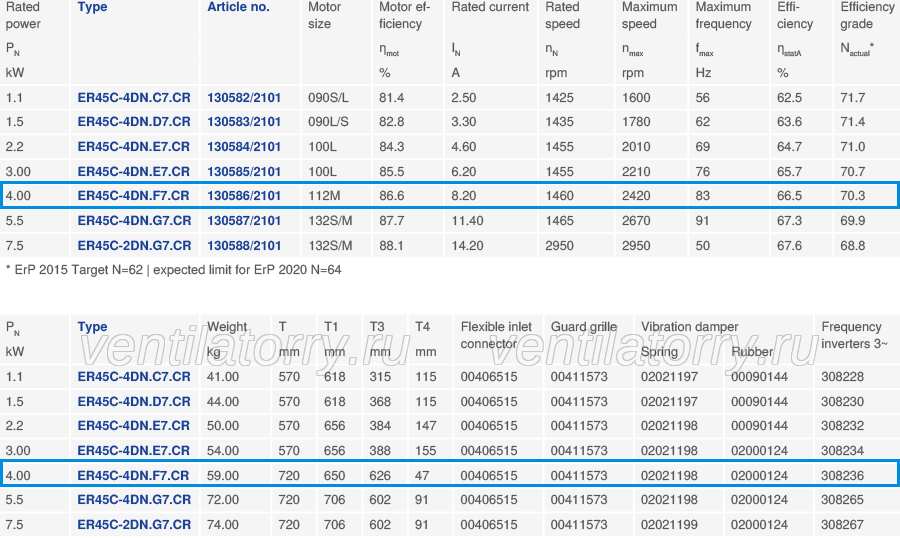This screenshot has height=538, width=900.
Task: Open the ER45C-4DN.D7.CR link in the 44.00 kg row
Action: 134,401
